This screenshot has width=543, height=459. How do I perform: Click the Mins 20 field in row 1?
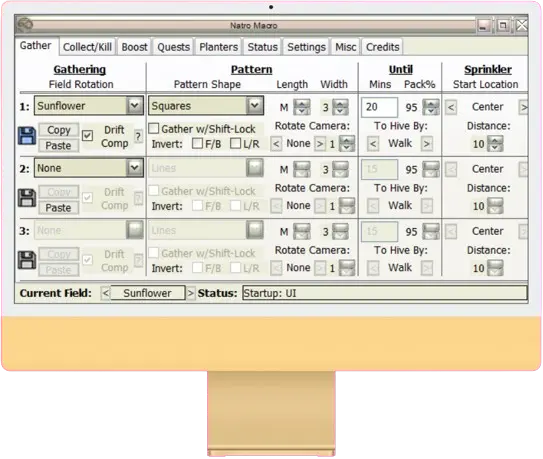(x=380, y=107)
